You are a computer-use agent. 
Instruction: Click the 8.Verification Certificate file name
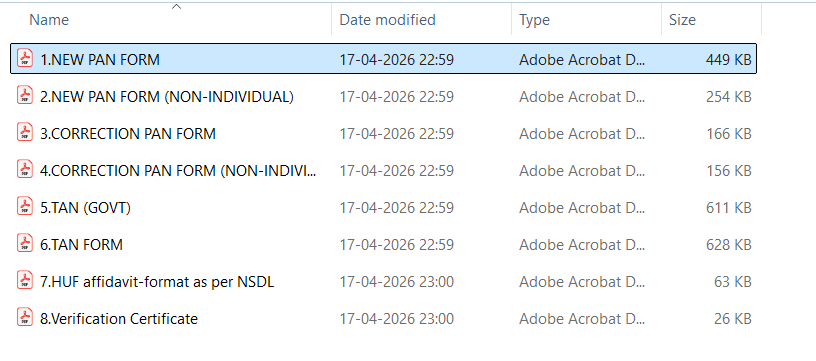(x=119, y=318)
